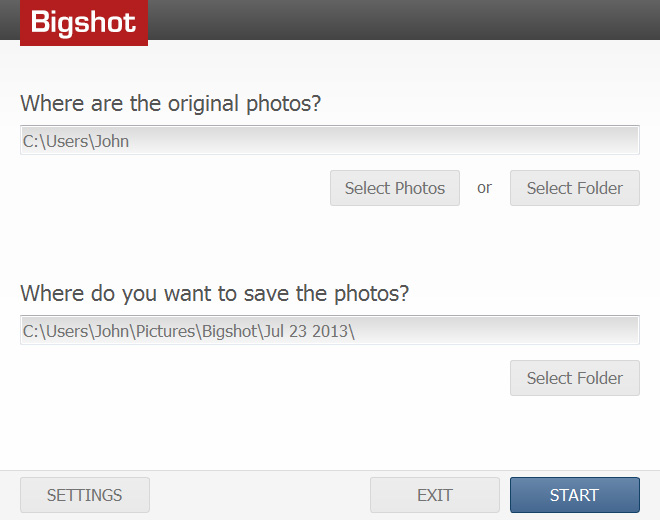This screenshot has height=520, width=660.
Task: Click the 'Where are the original photos?' heading
Action: [171, 104]
